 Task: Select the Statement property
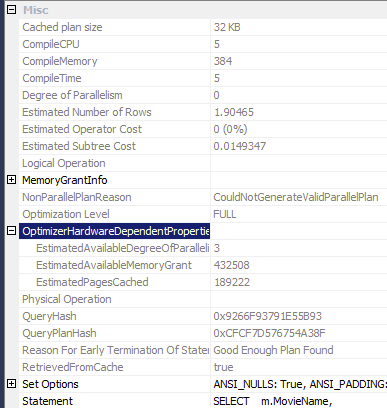(47, 401)
